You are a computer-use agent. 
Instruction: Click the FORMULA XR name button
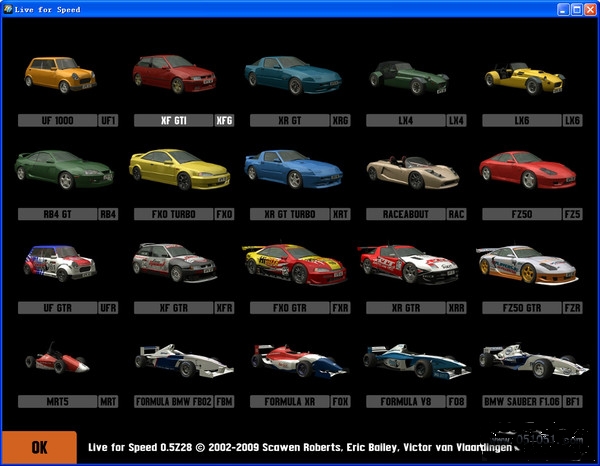[x=290, y=402]
